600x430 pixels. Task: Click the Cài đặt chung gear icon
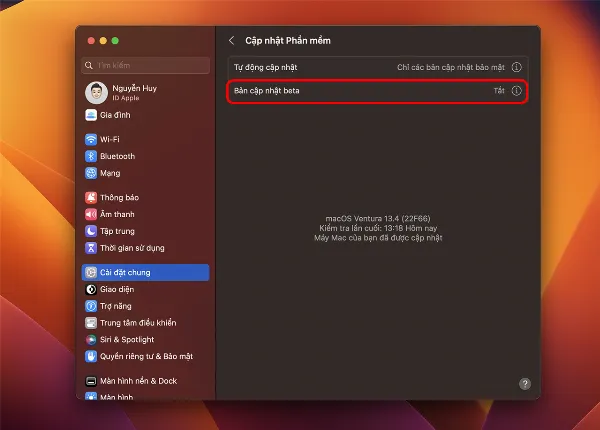[x=91, y=272]
